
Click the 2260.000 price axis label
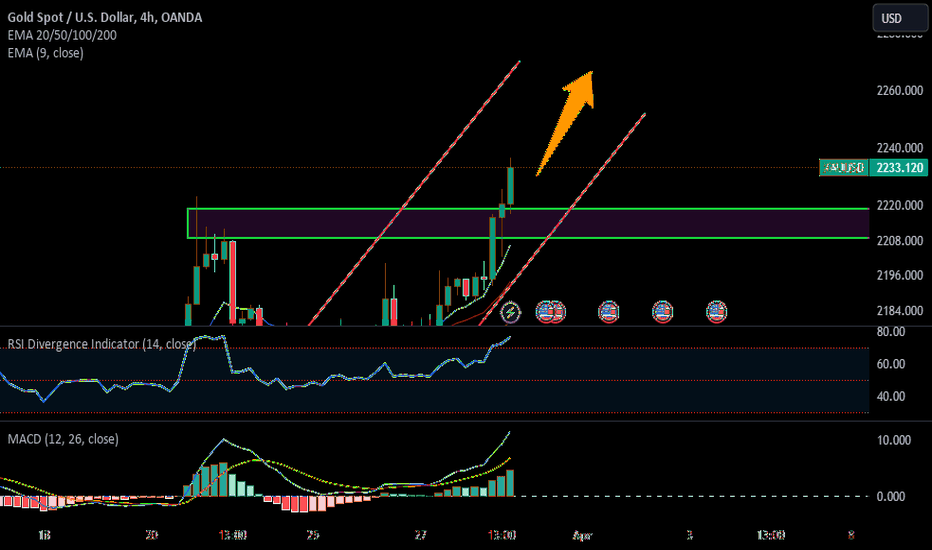point(899,90)
